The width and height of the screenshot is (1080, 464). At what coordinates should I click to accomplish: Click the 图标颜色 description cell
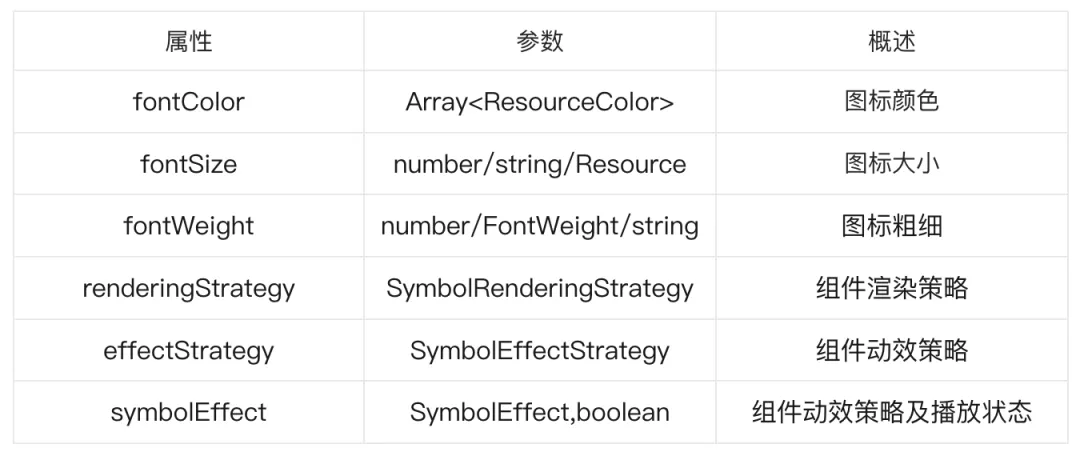click(x=892, y=102)
